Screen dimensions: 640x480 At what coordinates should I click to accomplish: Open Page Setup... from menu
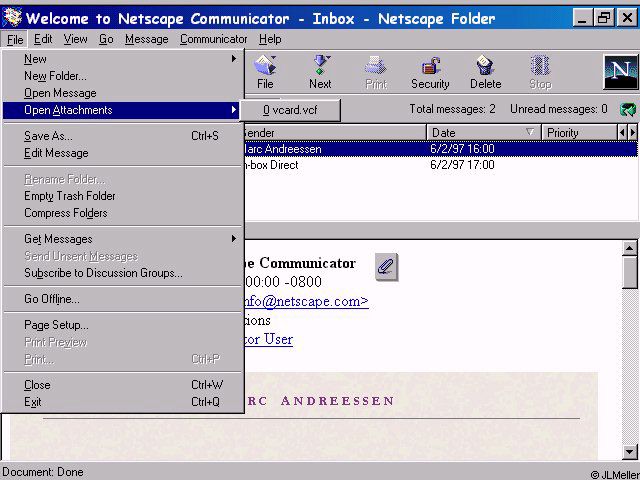[121, 325]
